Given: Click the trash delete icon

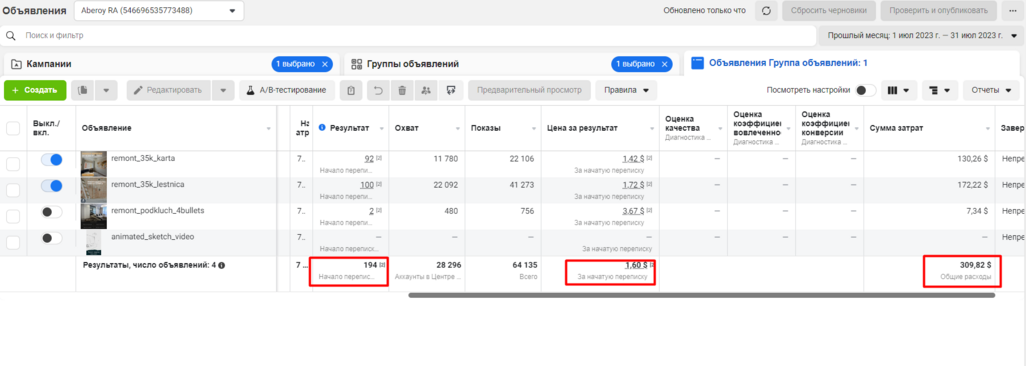Looking at the screenshot, I should pyautogui.click(x=402, y=90).
